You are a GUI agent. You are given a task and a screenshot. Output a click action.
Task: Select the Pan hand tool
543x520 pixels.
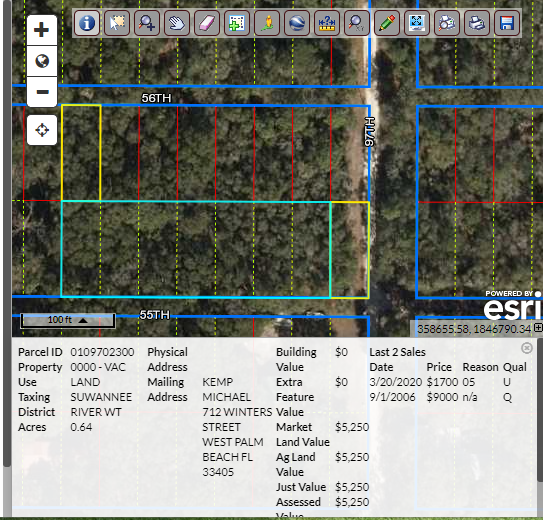(177, 23)
